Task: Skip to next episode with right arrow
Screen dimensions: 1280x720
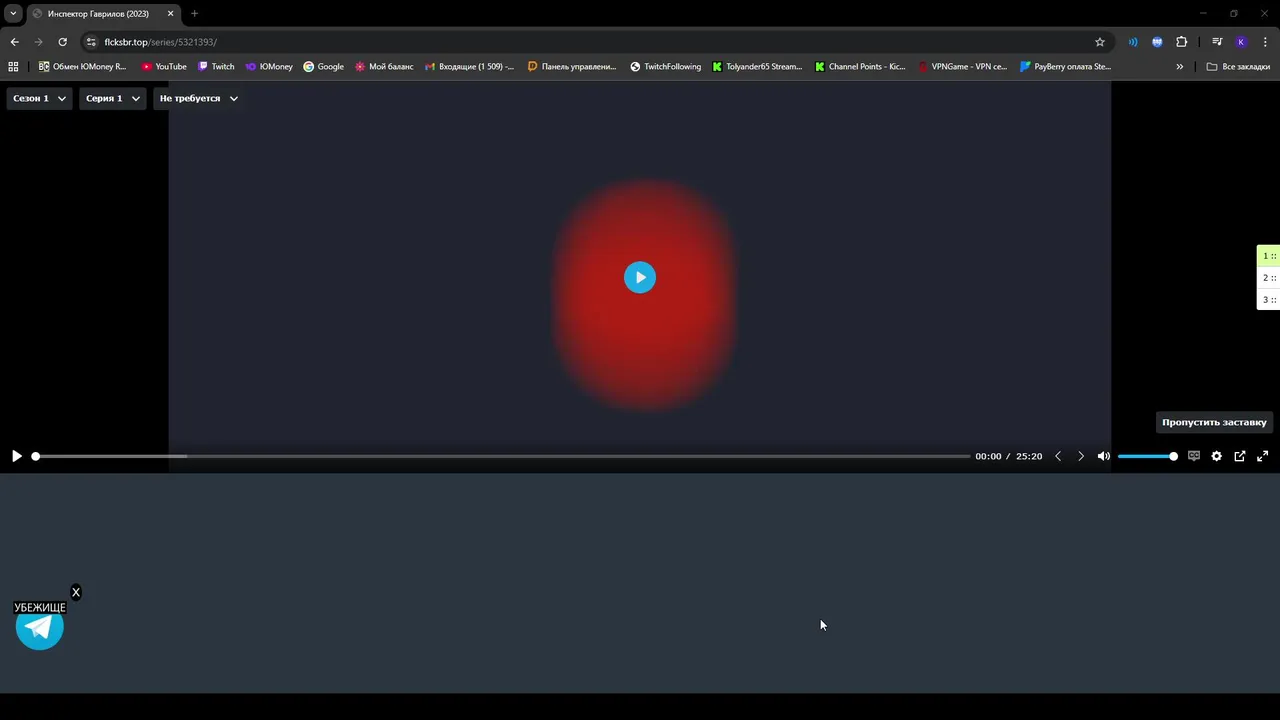Action: coord(1080,456)
